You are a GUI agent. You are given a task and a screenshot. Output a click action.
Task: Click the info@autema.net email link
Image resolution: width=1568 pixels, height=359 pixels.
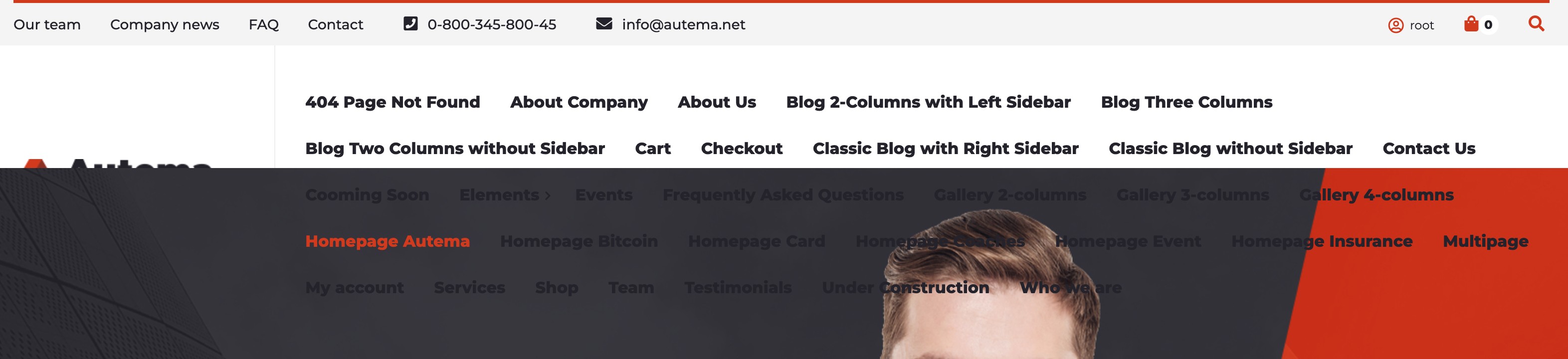click(684, 24)
